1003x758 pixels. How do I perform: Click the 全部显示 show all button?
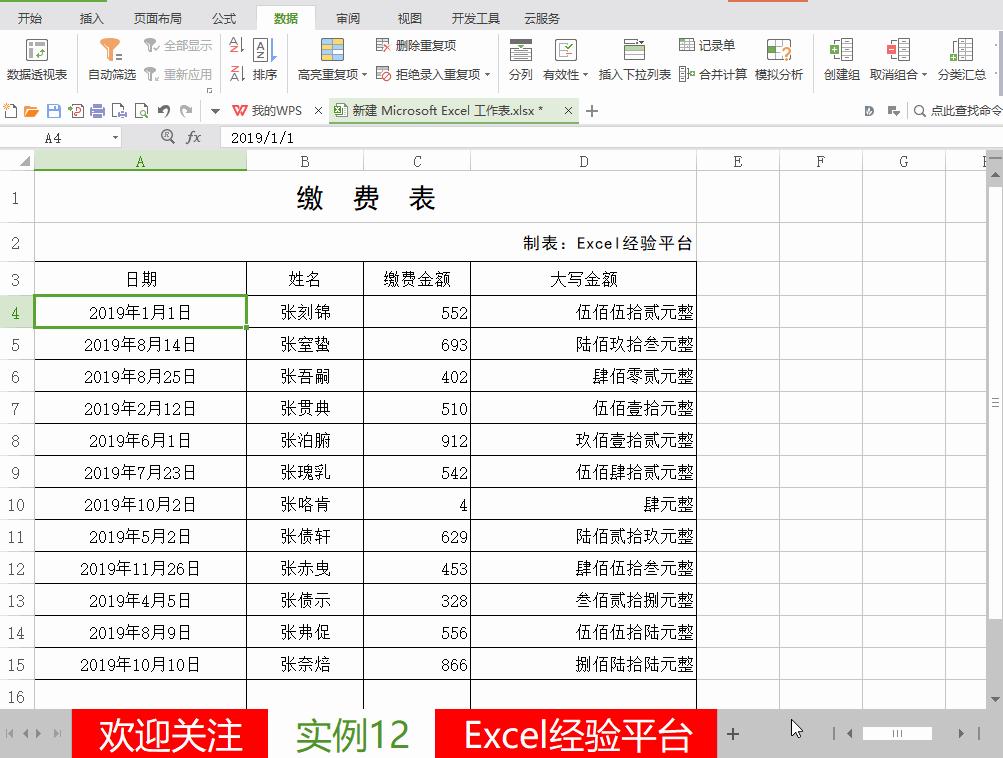(x=178, y=44)
